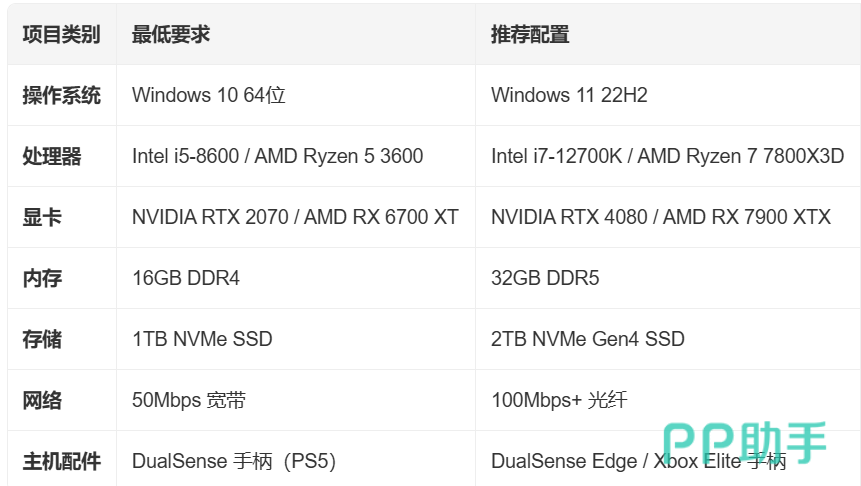Click the 32GB DDR5 cell

coord(668,278)
